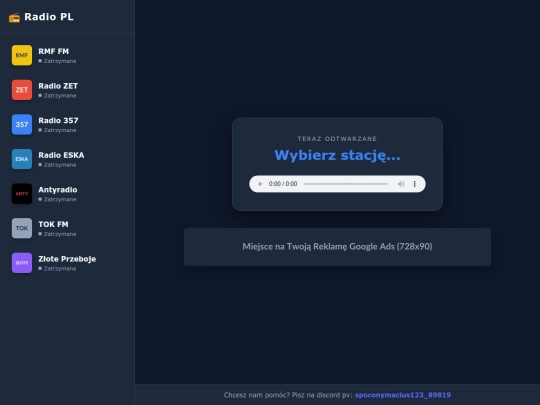
Task: Click the 'TERAZ ODTWARZANE' label
Action: 337,139
